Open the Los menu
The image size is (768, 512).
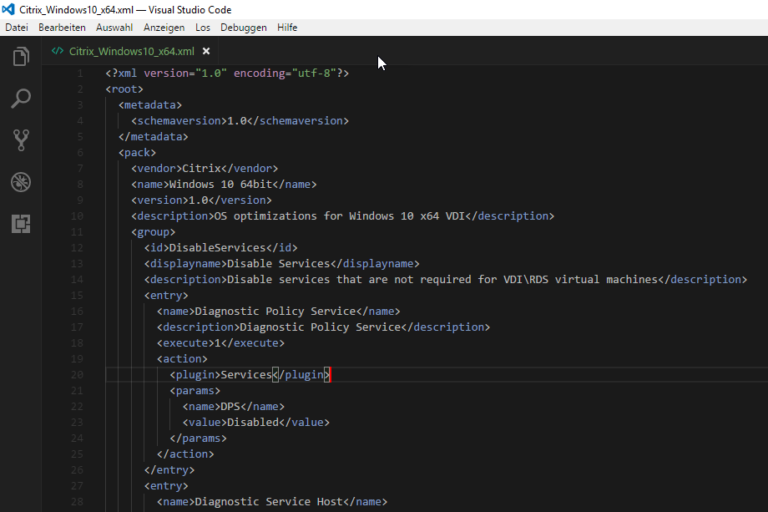click(203, 27)
